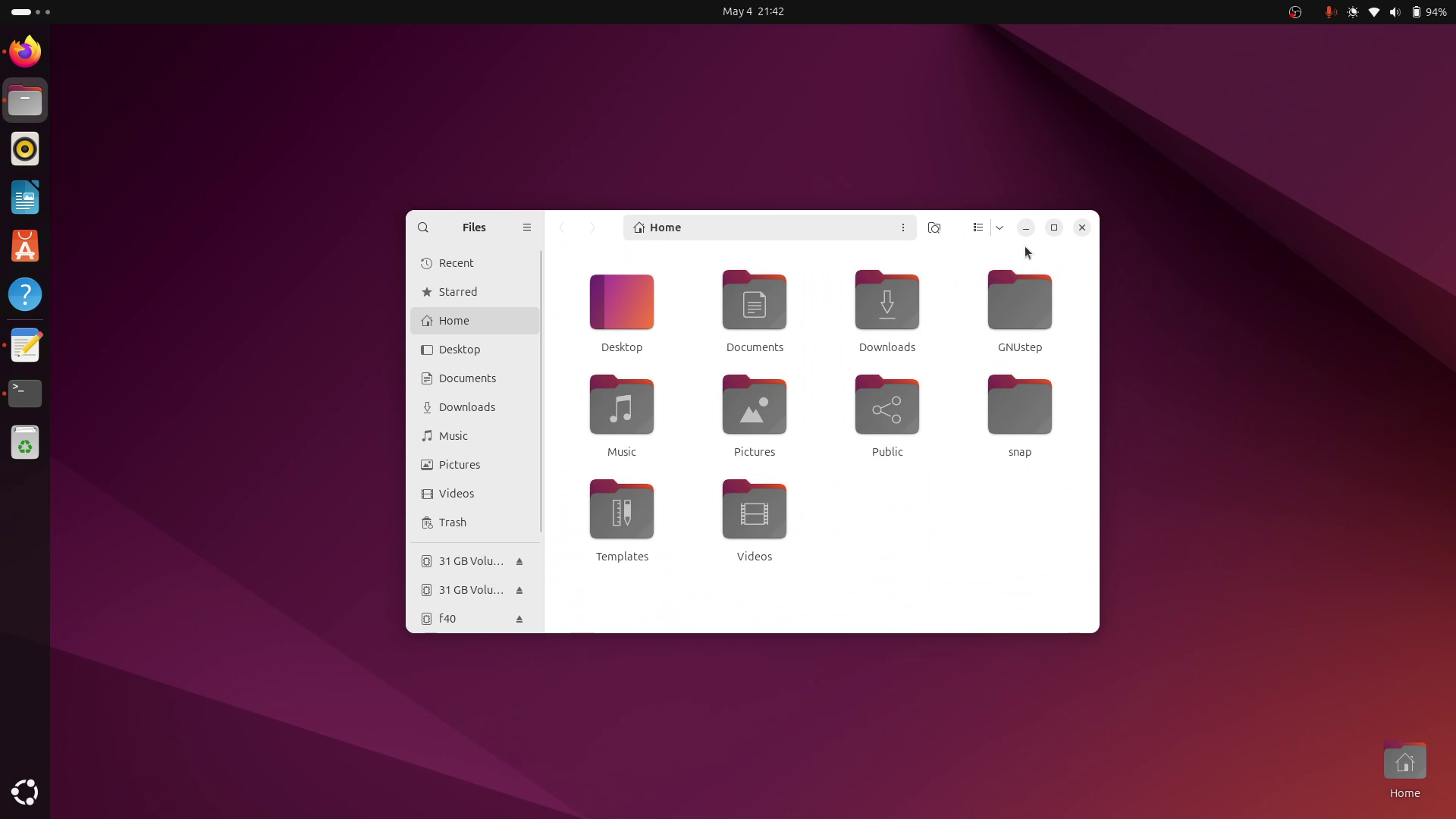Viewport: 1456px width, 819px height.
Task: Open the clock and calendar panel
Action: point(753,11)
